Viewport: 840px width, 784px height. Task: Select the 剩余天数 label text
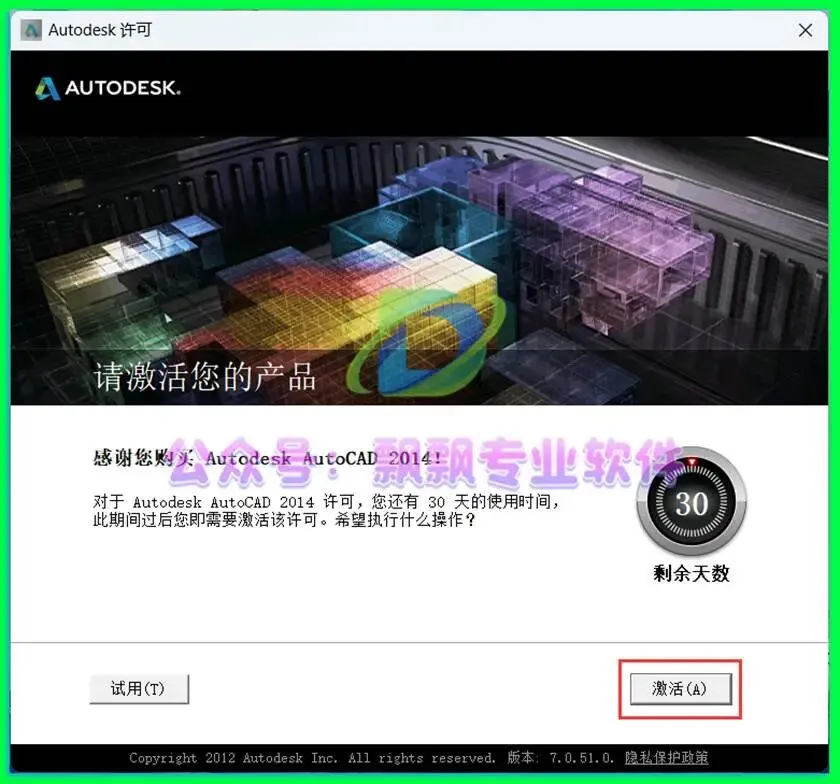691,573
